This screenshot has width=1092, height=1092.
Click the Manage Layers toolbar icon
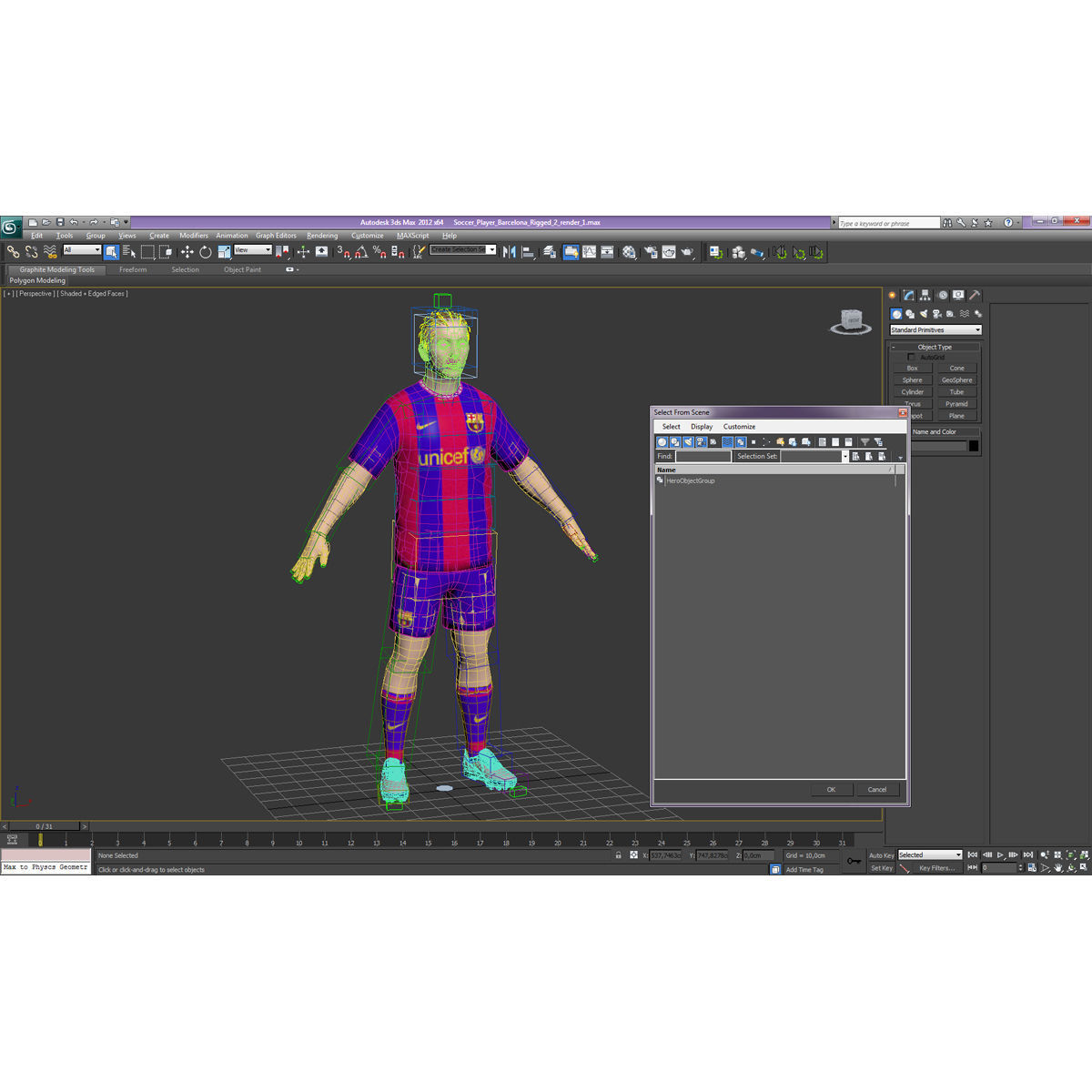click(x=548, y=252)
